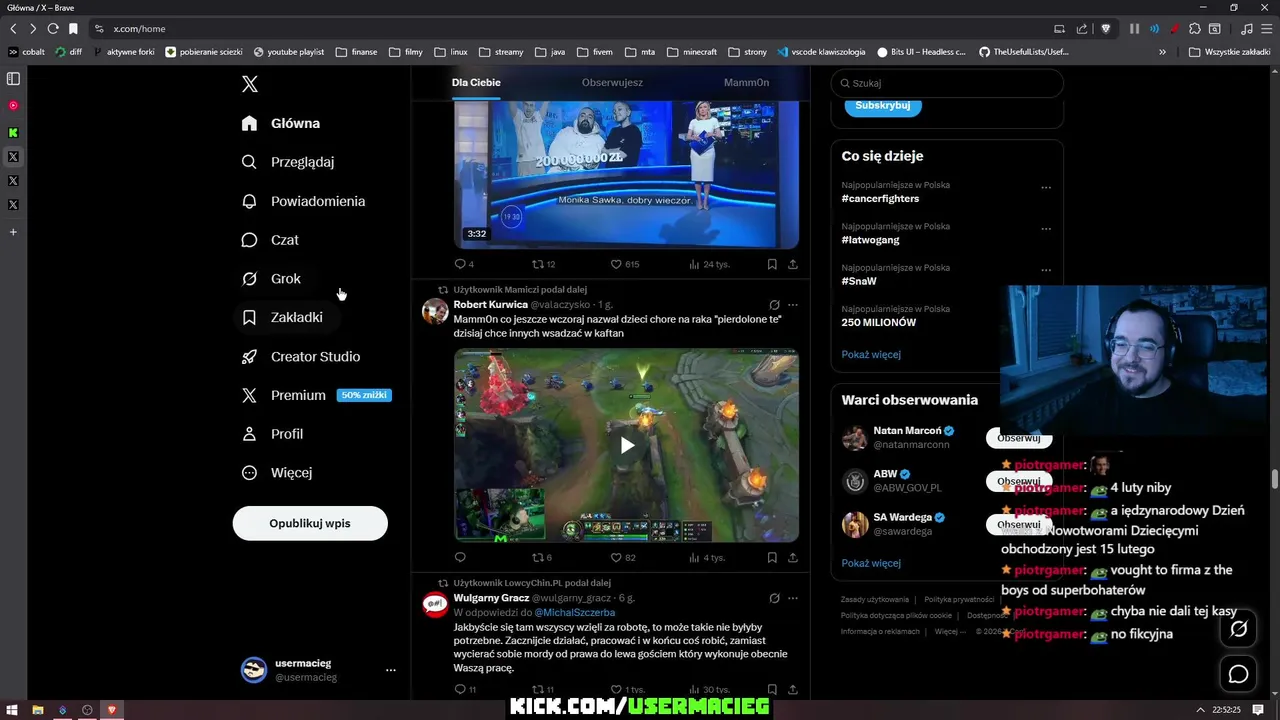Open Grok icon on Wulgarny Gracz post
The height and width of the screenshot is (720, 1280).
774,598
